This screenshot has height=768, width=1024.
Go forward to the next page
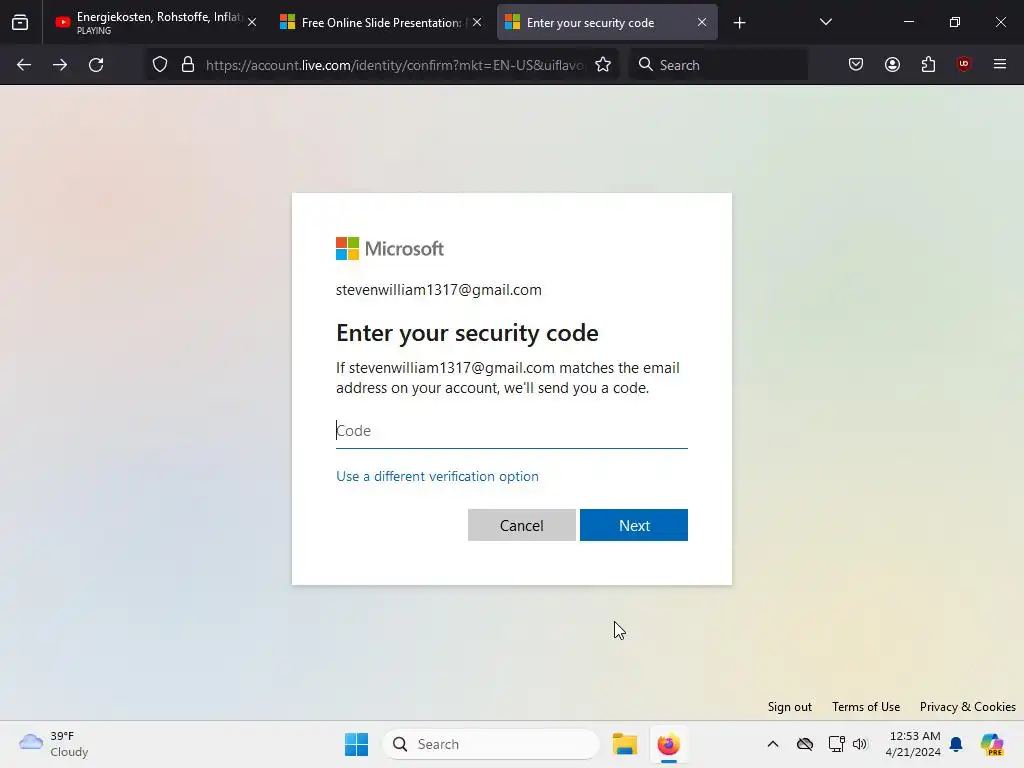pos(60,65)
